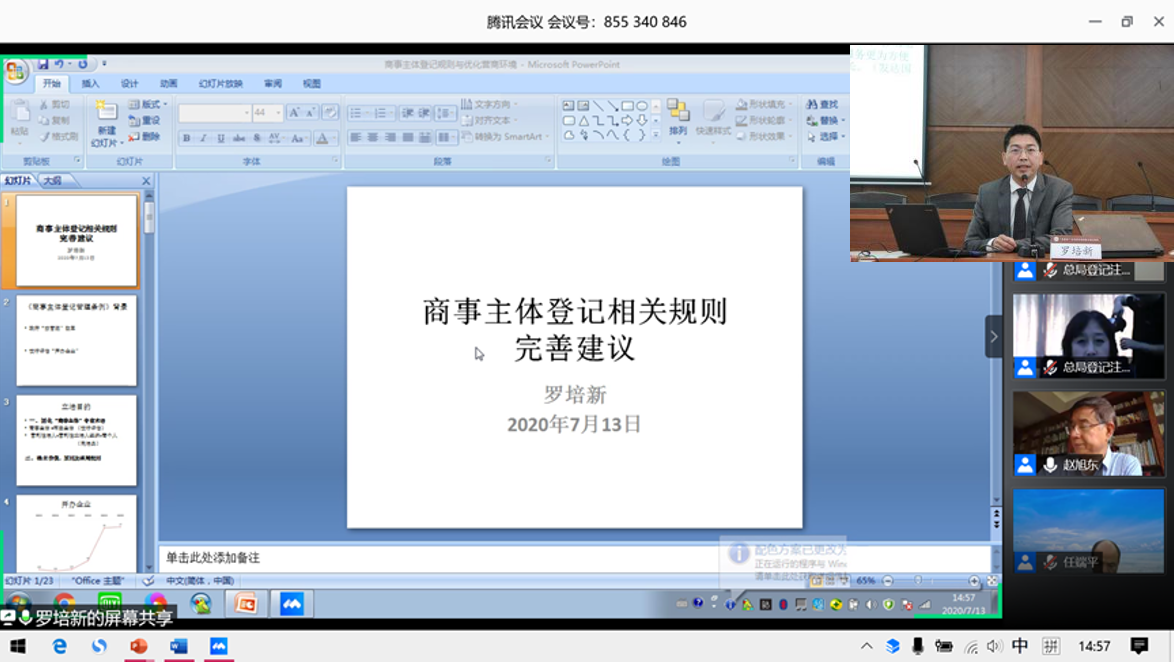The width and height of the screenshot is (1174, 662).
Task: Click the 删除 delete slide button
Action: (x=145, y=136)
